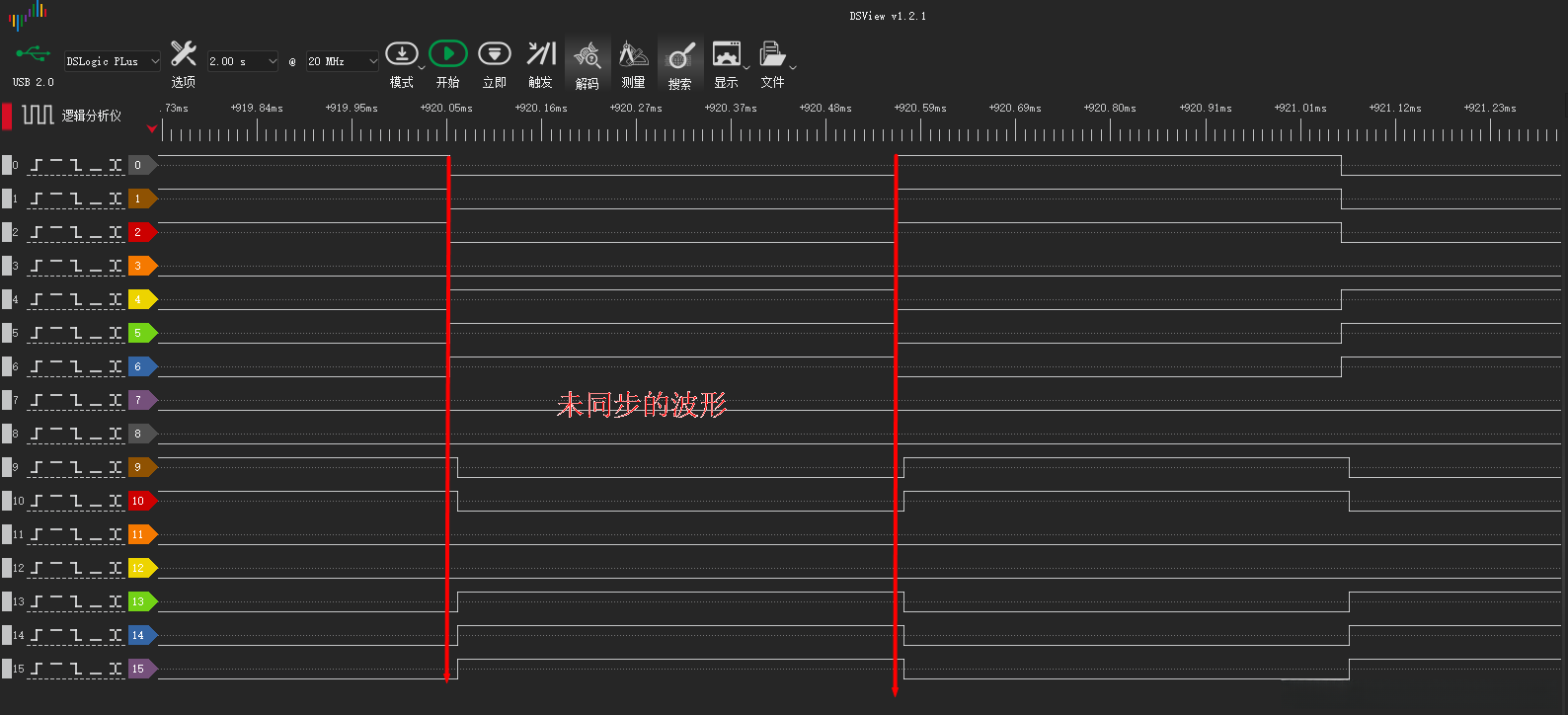This screenshot has width=1568, height=715.
Task: Select the green channel 5 label tag
Action: pyautogui.click(x=142, y=334)
